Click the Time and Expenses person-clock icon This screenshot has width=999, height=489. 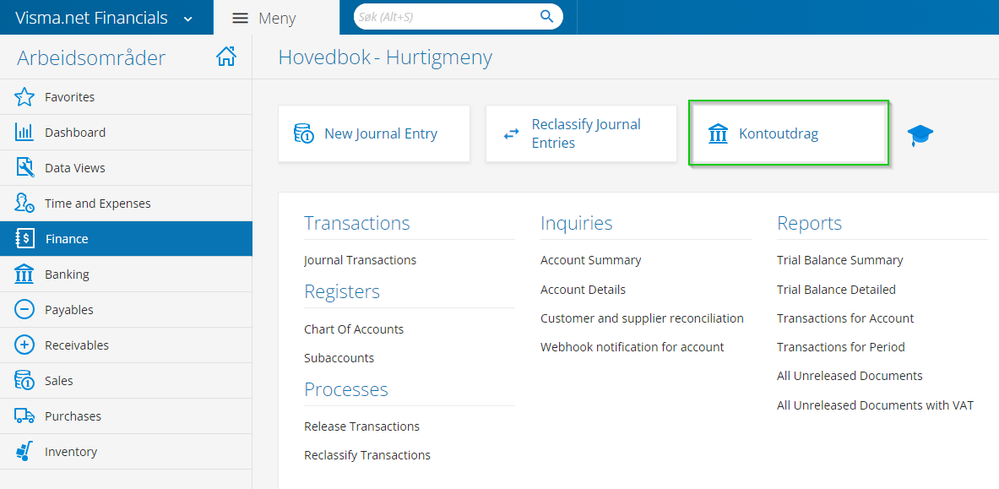coord(24,203)
